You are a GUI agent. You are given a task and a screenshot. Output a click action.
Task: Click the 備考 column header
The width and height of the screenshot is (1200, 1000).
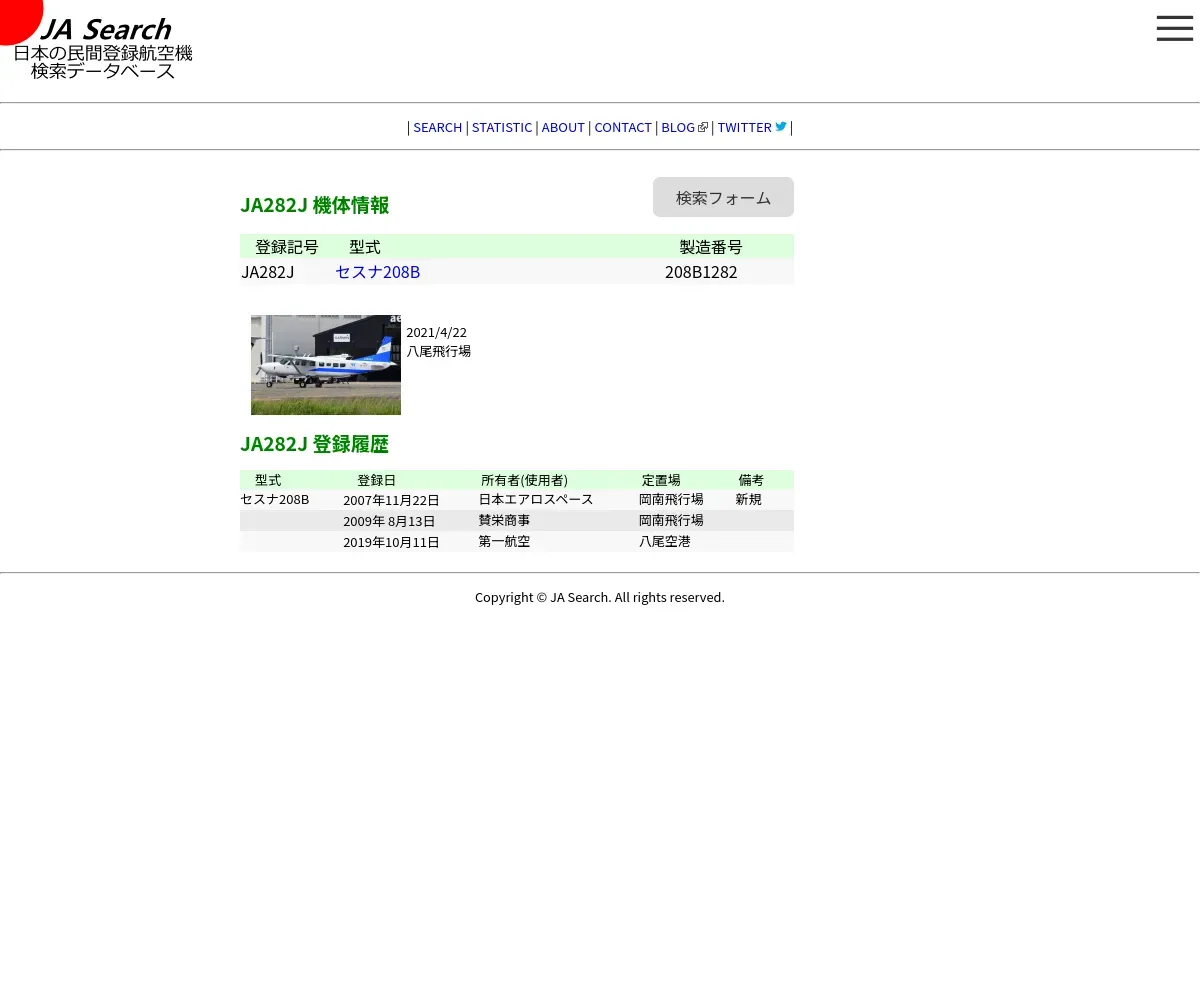tap(751, 480)
